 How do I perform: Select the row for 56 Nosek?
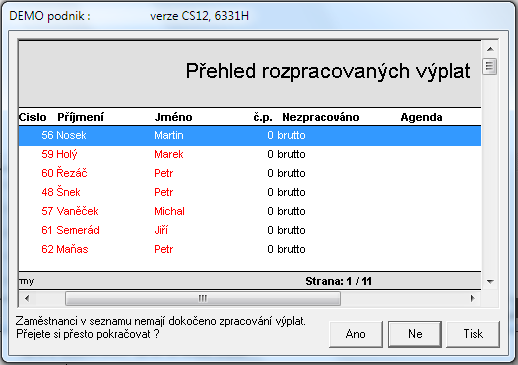(250, 136)
